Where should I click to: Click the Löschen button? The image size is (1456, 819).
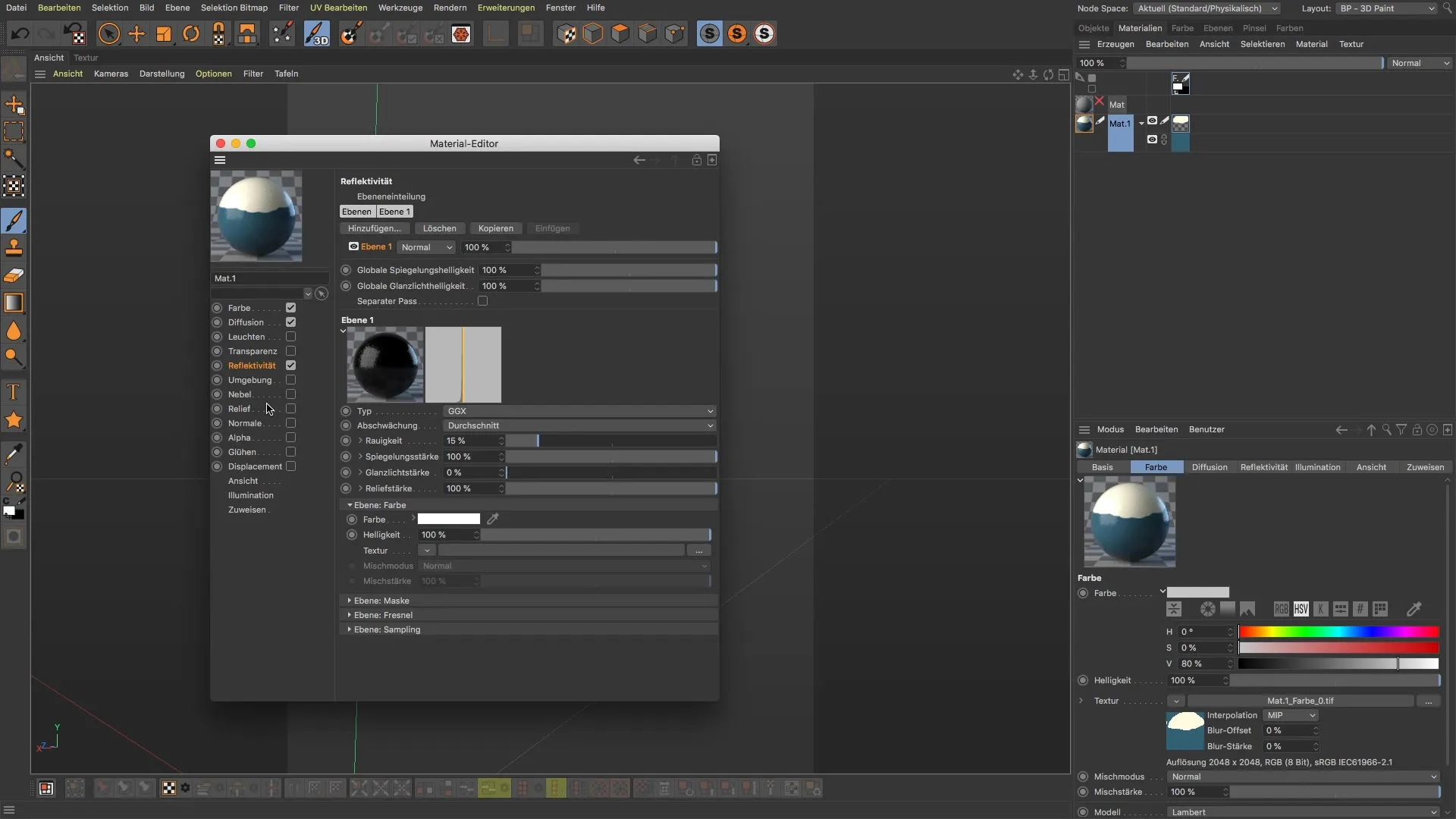[440, 228]
